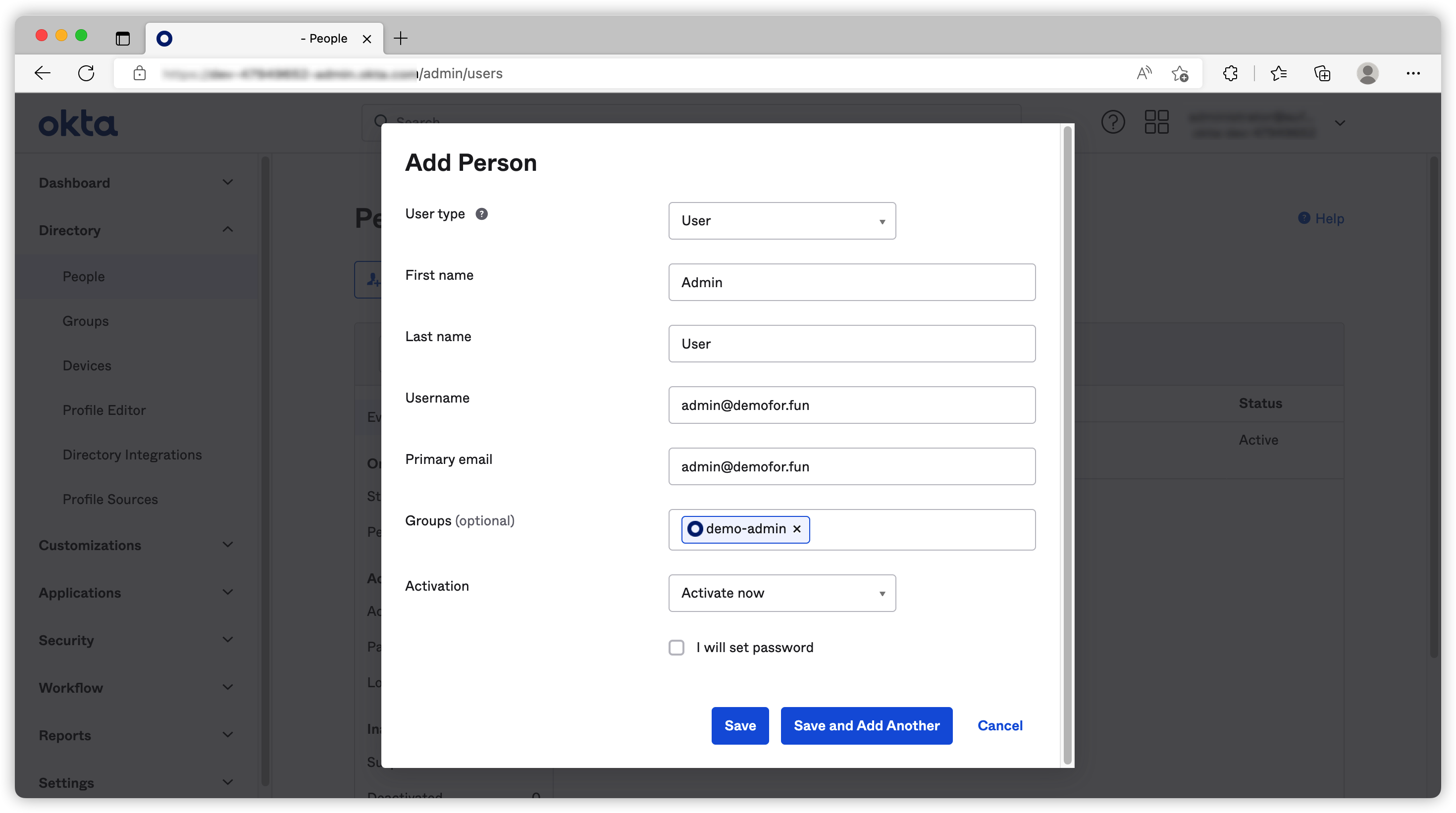Remove the demo-admin group tag
The image size is (1456, 813).
(x=796, y=529)
